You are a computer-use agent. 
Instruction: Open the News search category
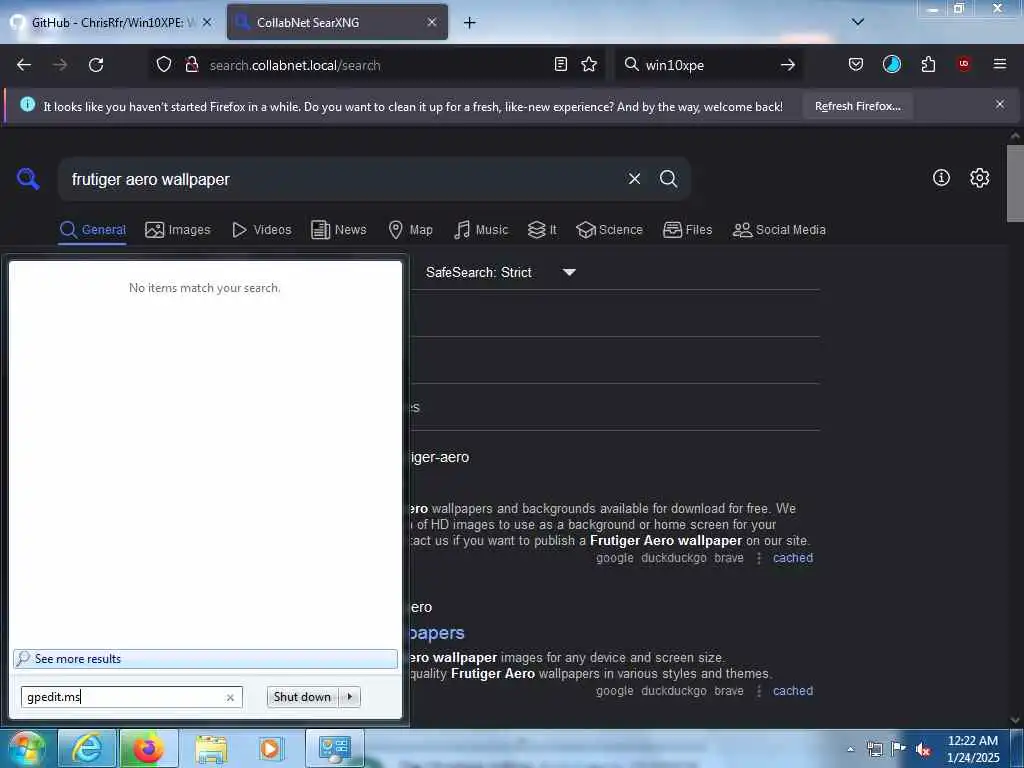click(339, 230)
